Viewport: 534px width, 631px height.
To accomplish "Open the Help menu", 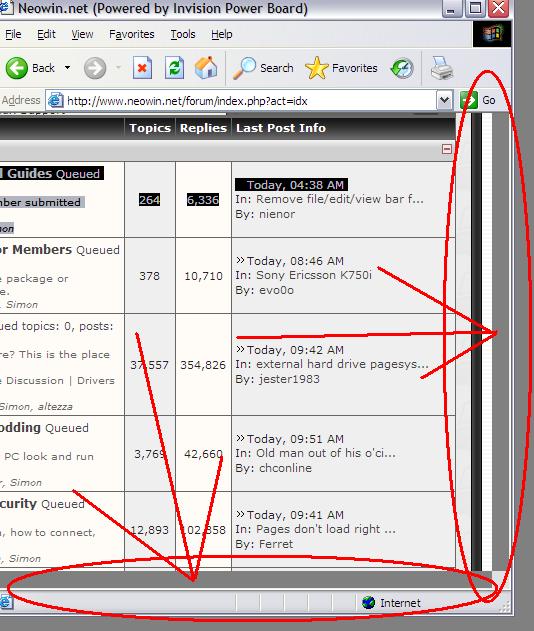I will tap(222, 34).
